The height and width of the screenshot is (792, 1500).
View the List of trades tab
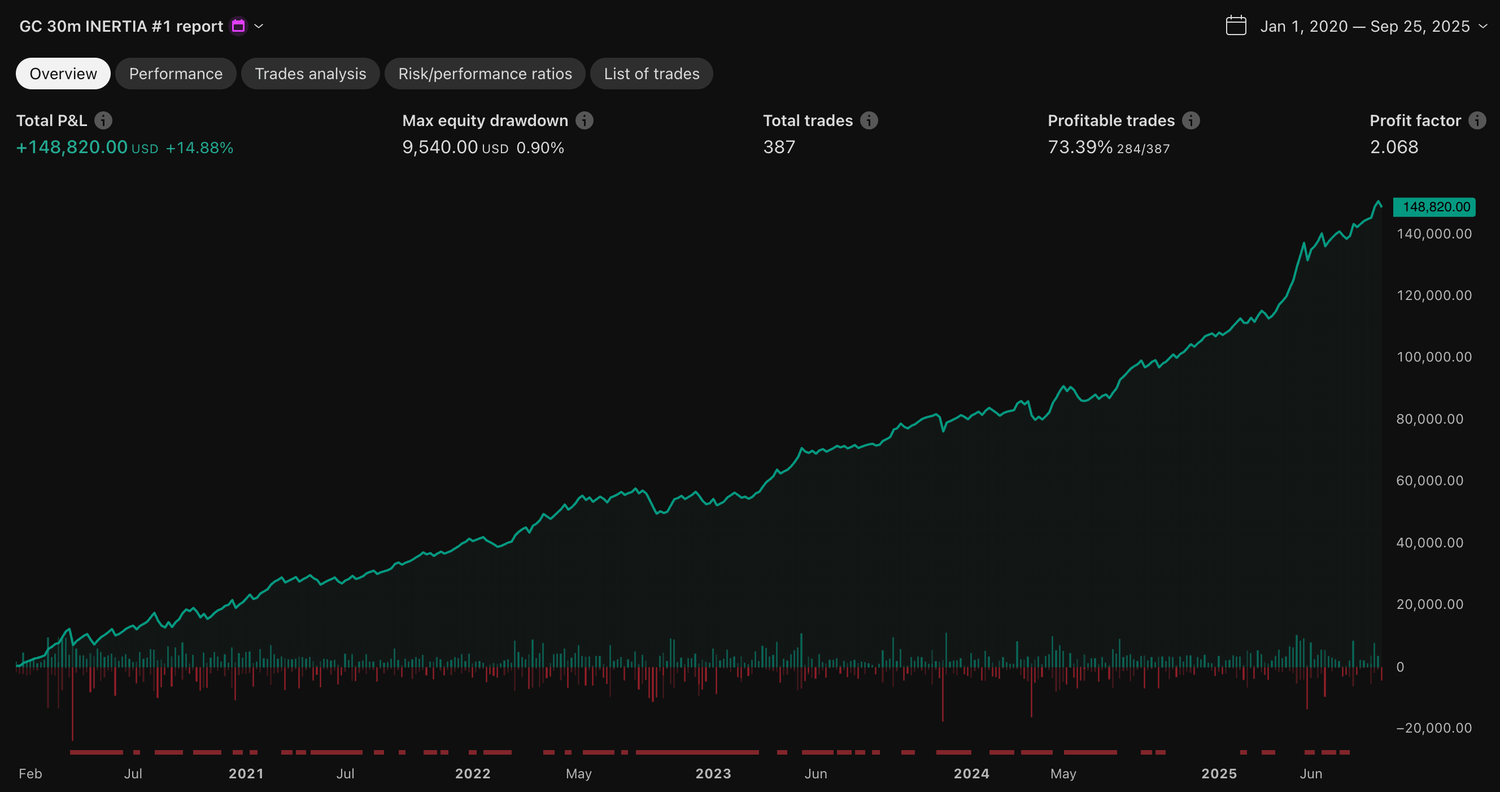tap(651, 74)
